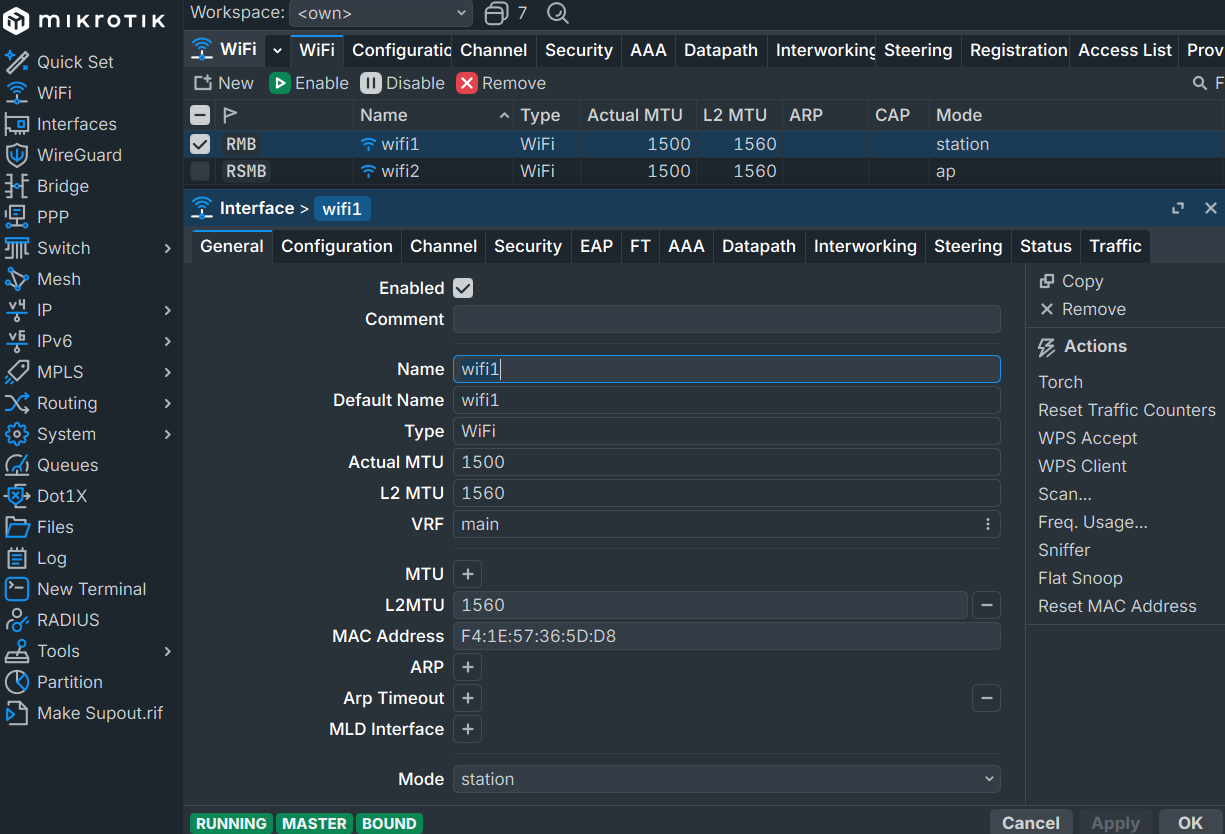This screenshot has height=834, width=1225.
Task: Check the wifi2 row checkbox
Action: pos(200,171)
